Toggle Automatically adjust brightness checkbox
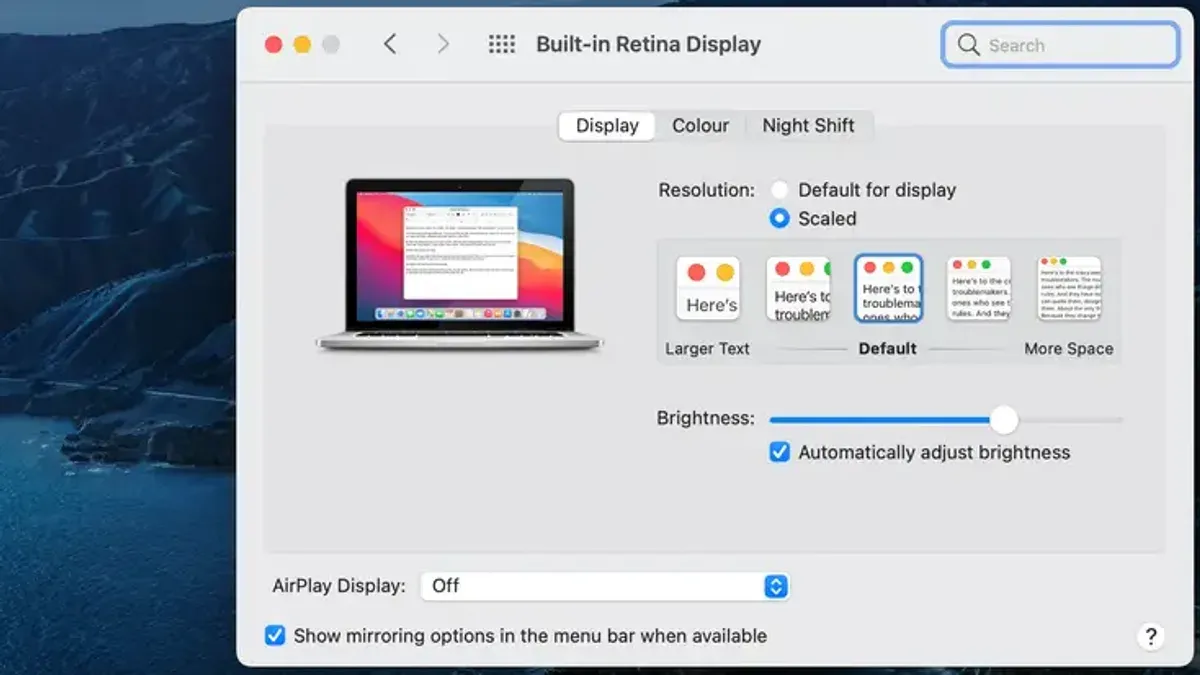This screenshot has width=1200, height=675. click(780, 453)
